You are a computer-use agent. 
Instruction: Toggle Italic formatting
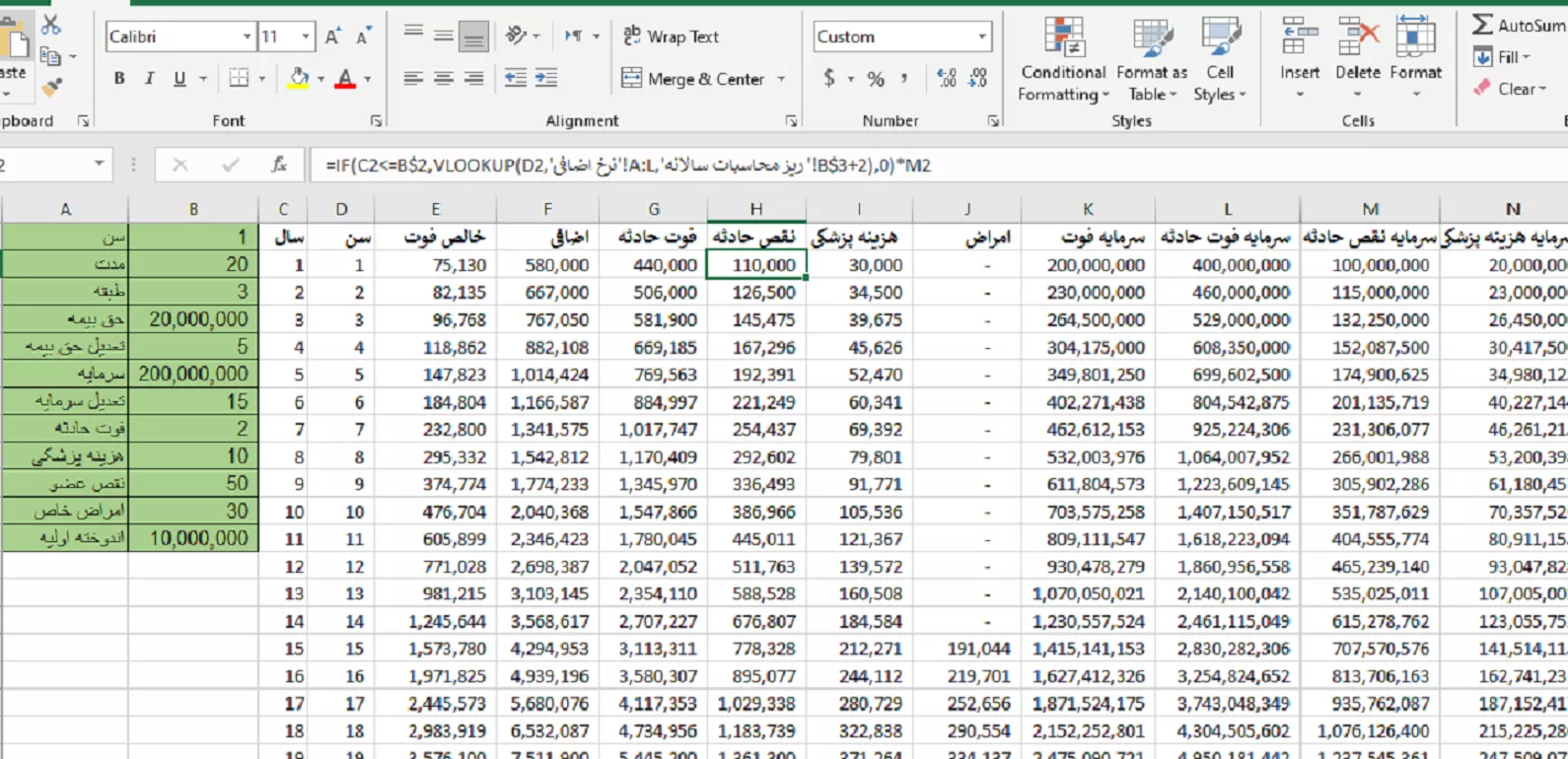pyautogui.click(x=149, y=78)
